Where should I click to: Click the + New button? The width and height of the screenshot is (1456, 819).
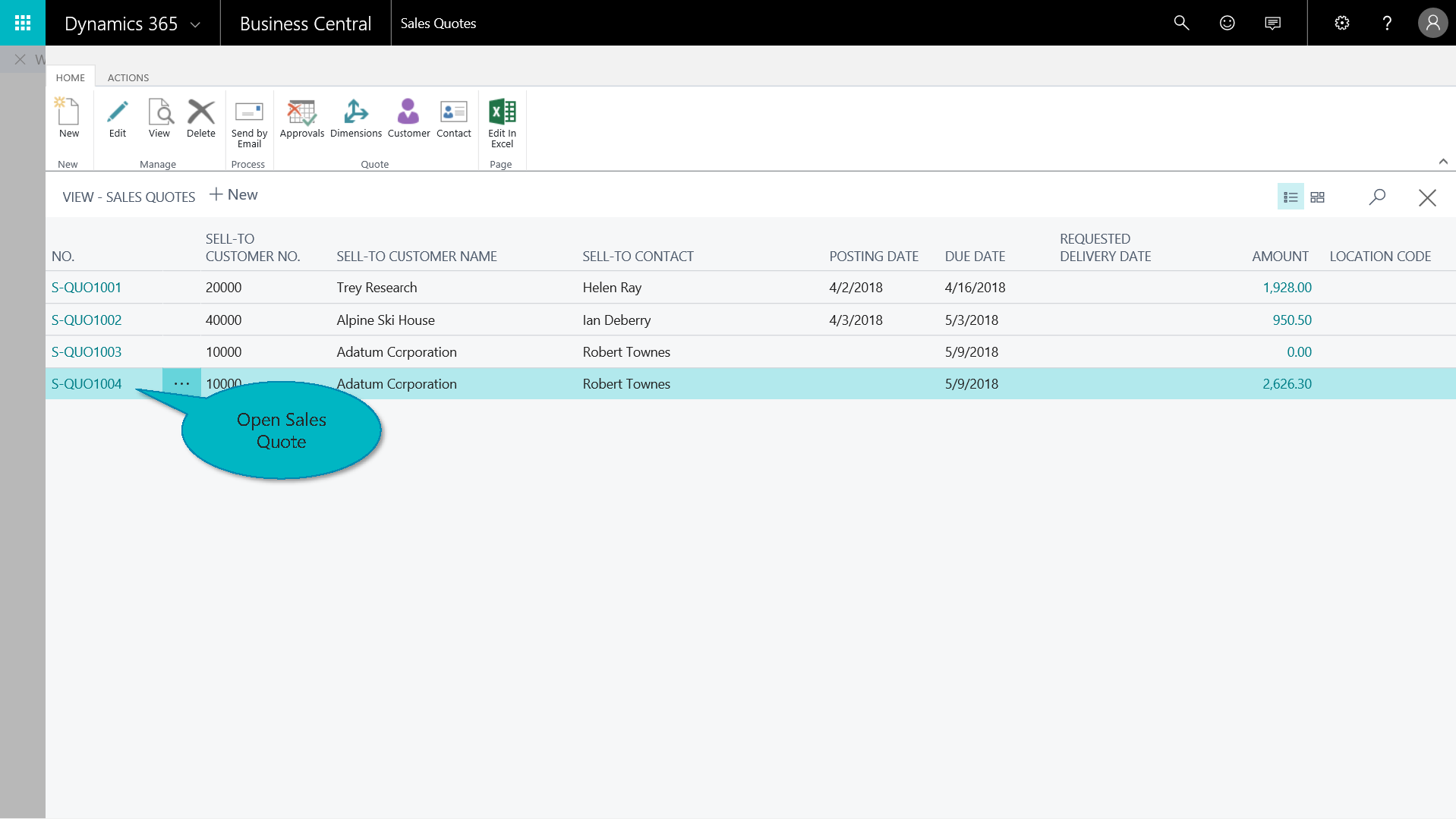[x=234, y=195]
